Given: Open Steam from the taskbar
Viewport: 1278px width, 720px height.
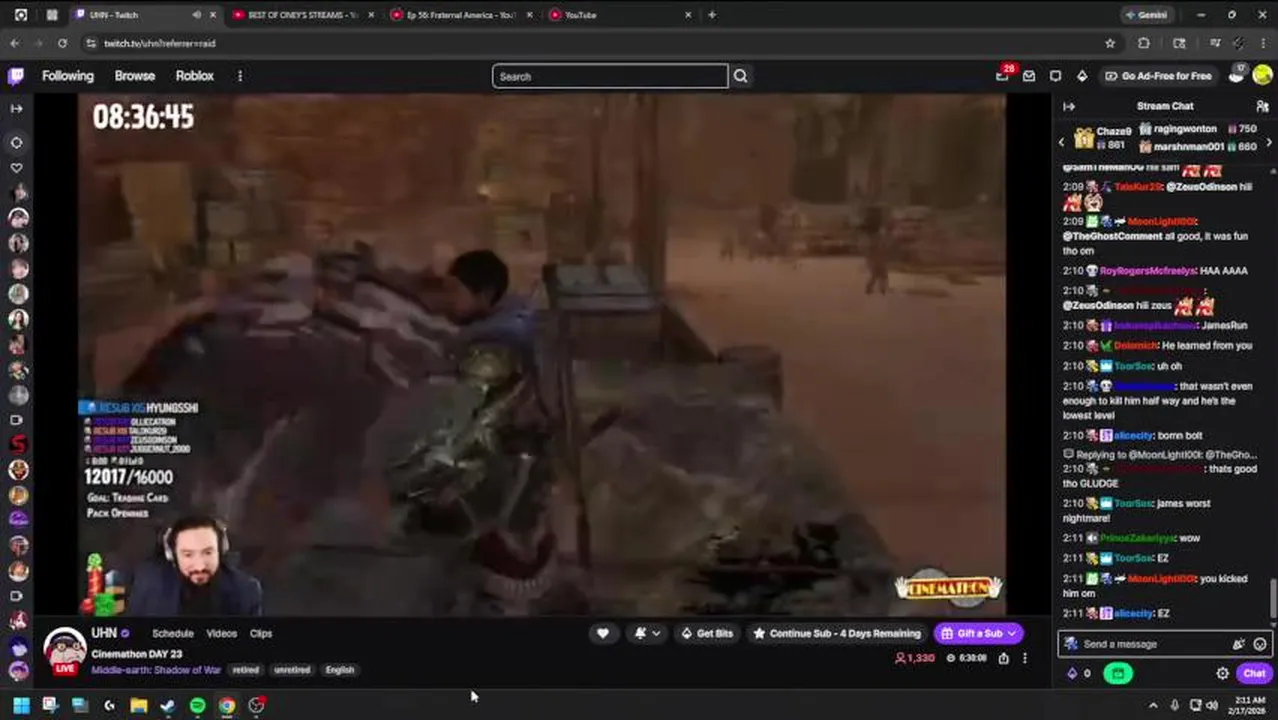Looking at the screenshot, I should (x=168, y=705).
